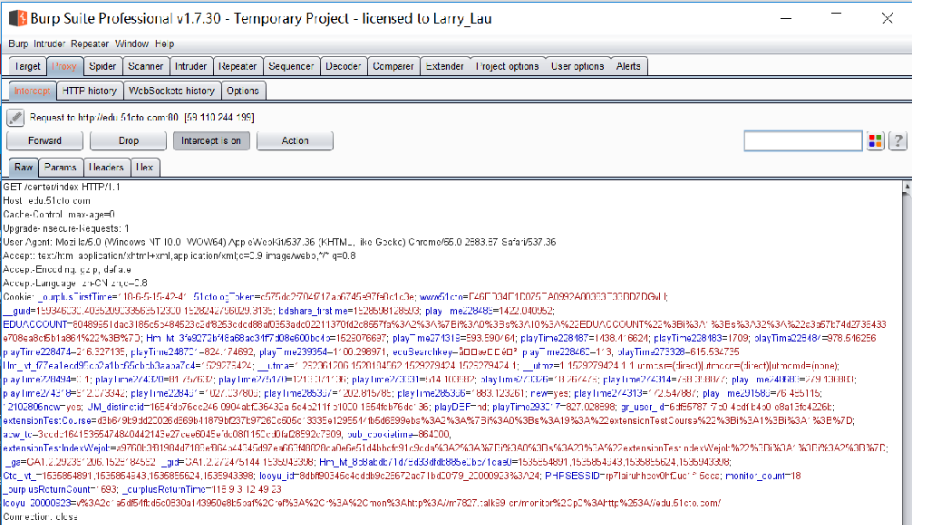Click the Accept-Language header line
This screenshot has height=525, width=926.
coord(75,283)
